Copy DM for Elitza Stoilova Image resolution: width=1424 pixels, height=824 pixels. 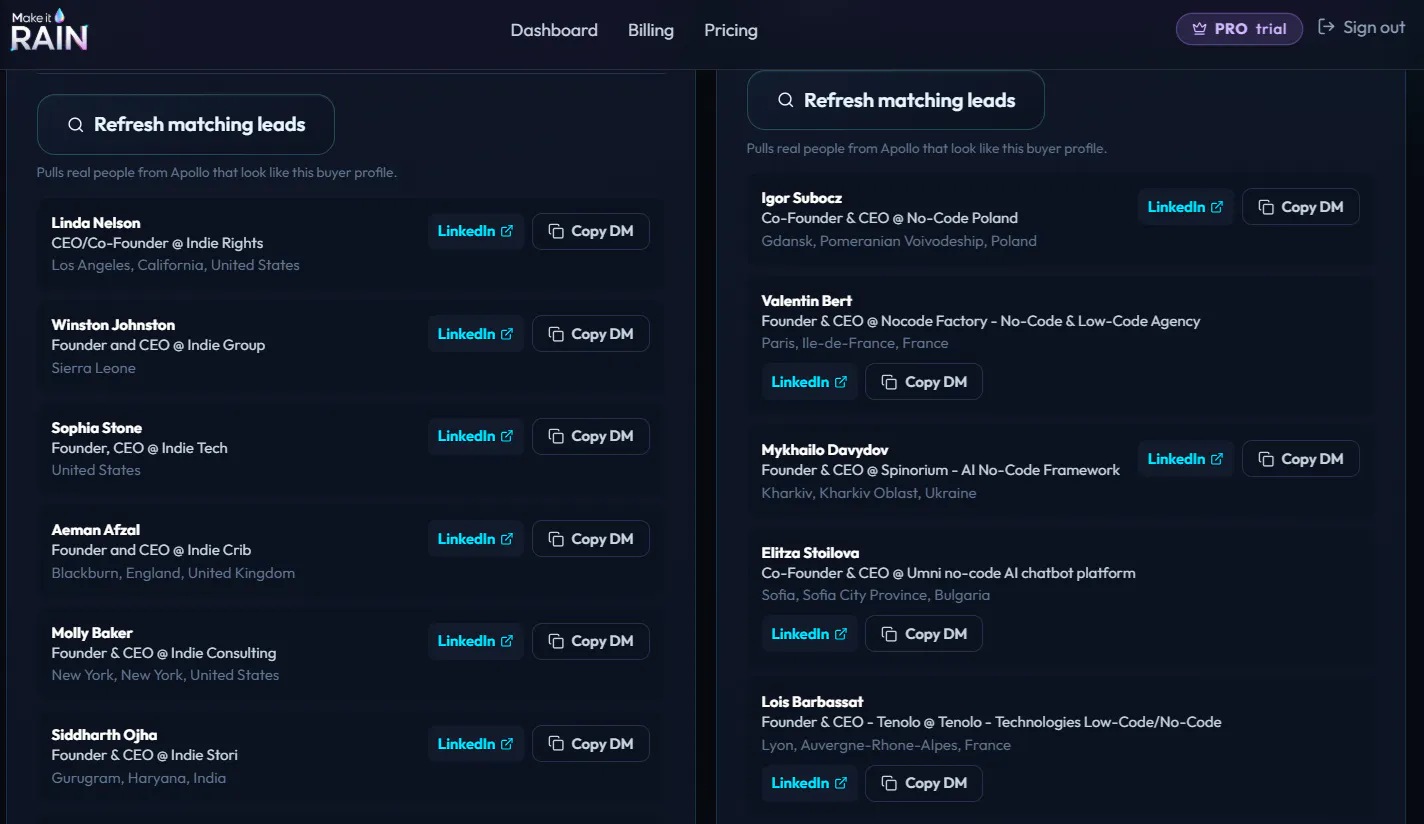pos(924,634)
